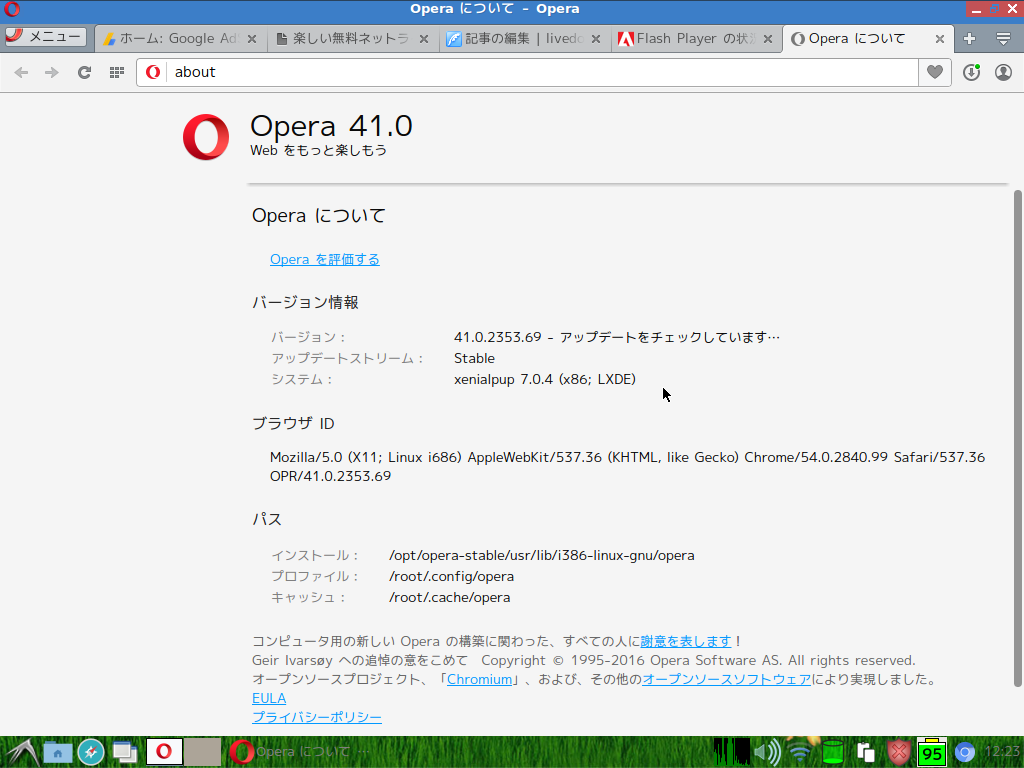Go back to previous page
The width and height of the screenshot is (1024, 768).
(21, 72)
